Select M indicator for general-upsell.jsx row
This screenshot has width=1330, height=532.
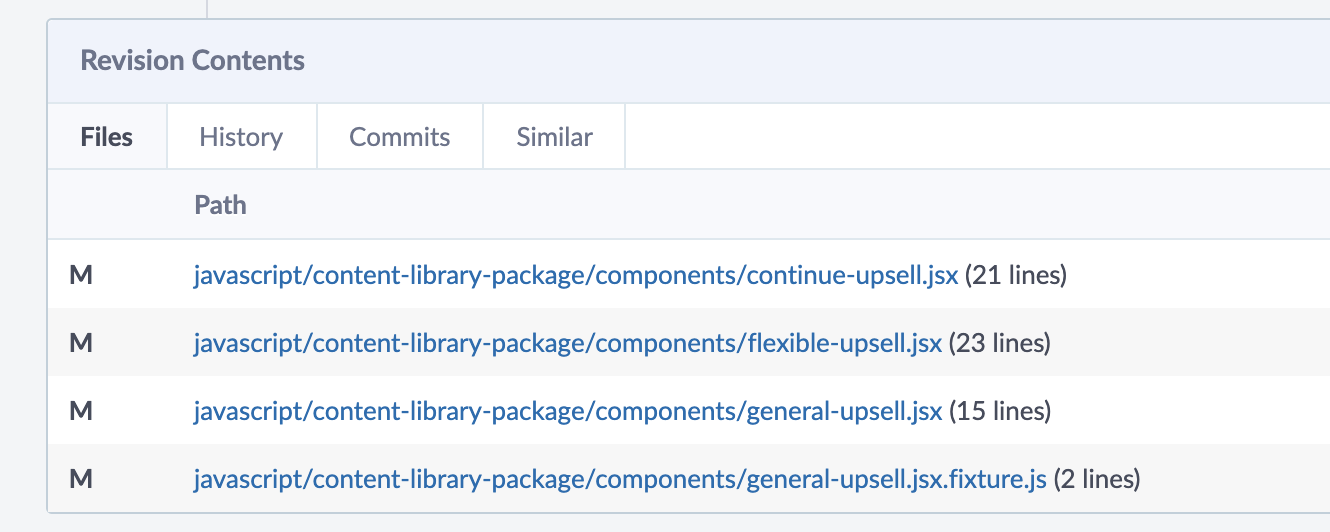tap(81, 411)
